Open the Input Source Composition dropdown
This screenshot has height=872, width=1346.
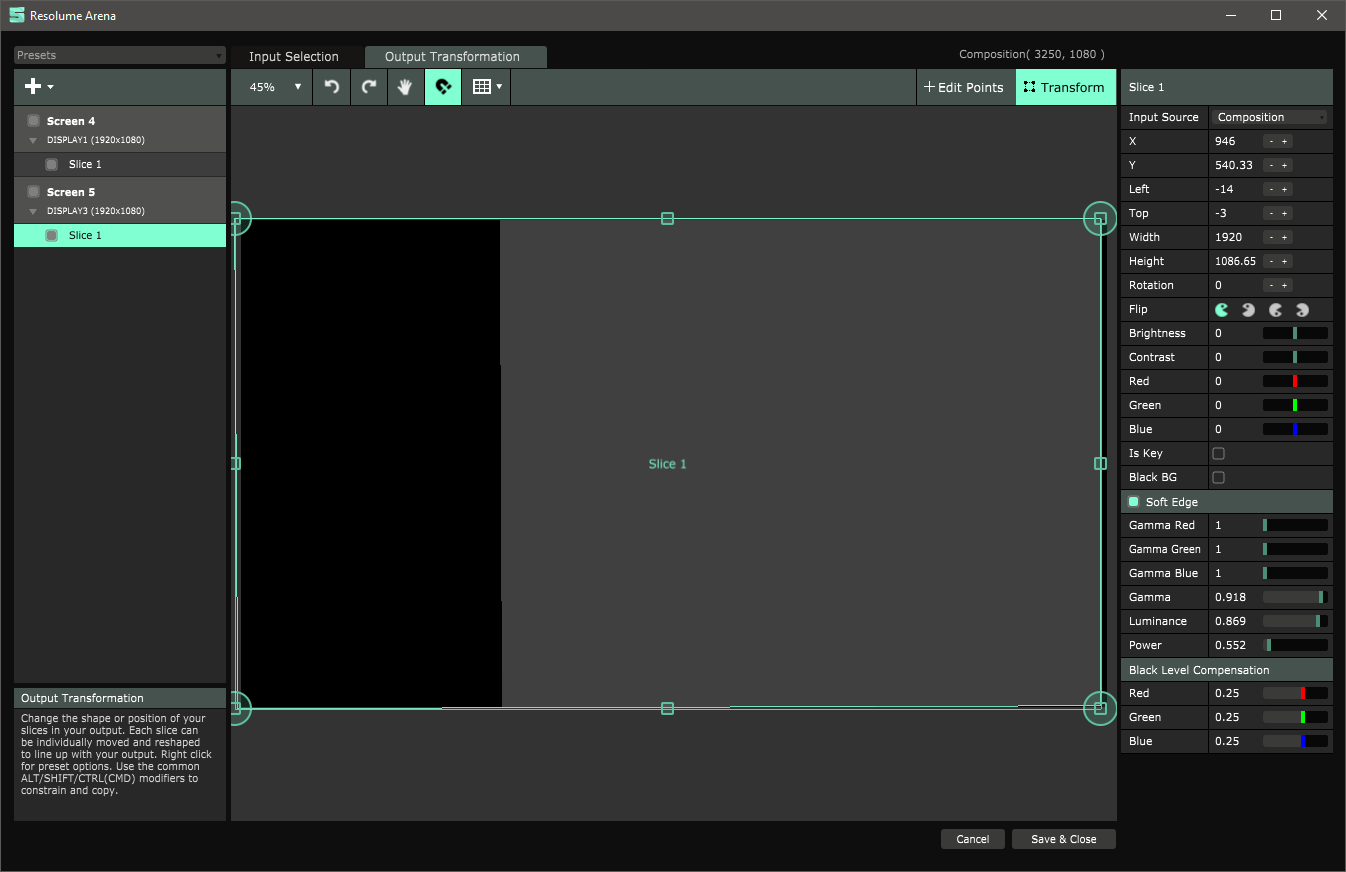pos(1270,118)
